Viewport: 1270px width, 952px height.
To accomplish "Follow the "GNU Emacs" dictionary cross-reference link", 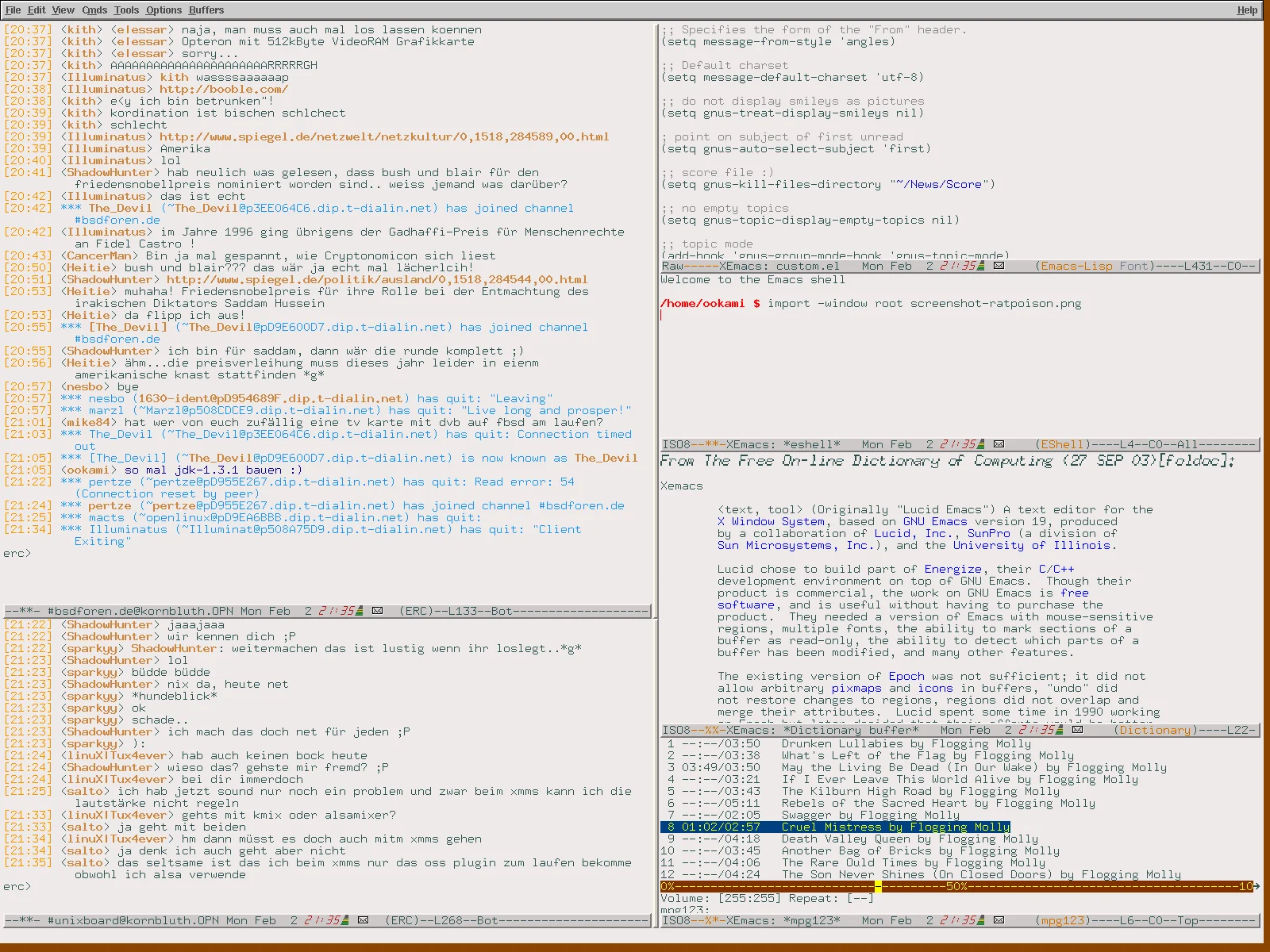I will click(934, 522).
